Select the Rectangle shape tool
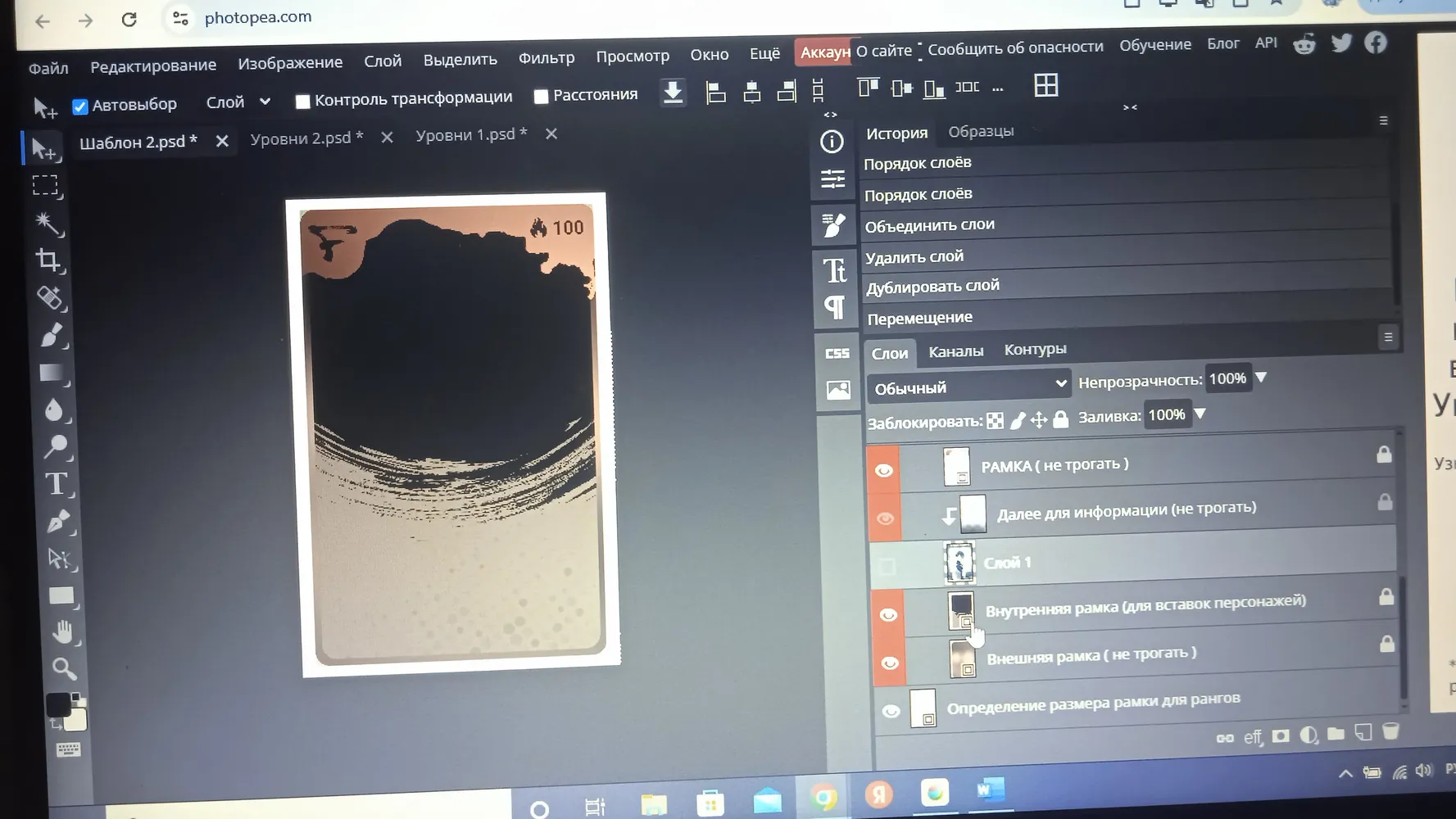 coord(61,595)
